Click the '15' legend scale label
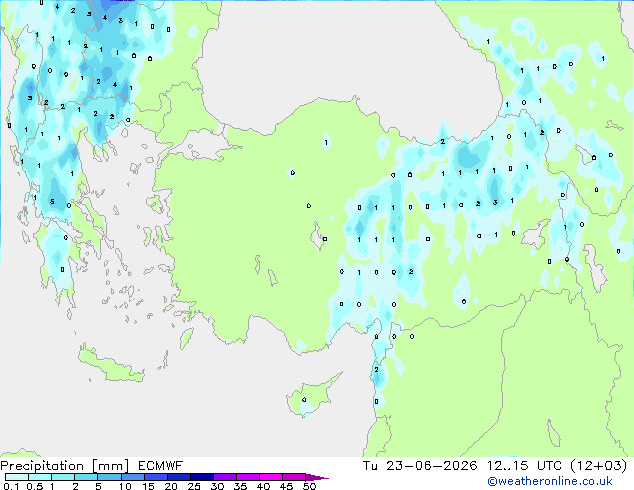Image resolution: width=634 pixels, height=490 pixels. 148,486
